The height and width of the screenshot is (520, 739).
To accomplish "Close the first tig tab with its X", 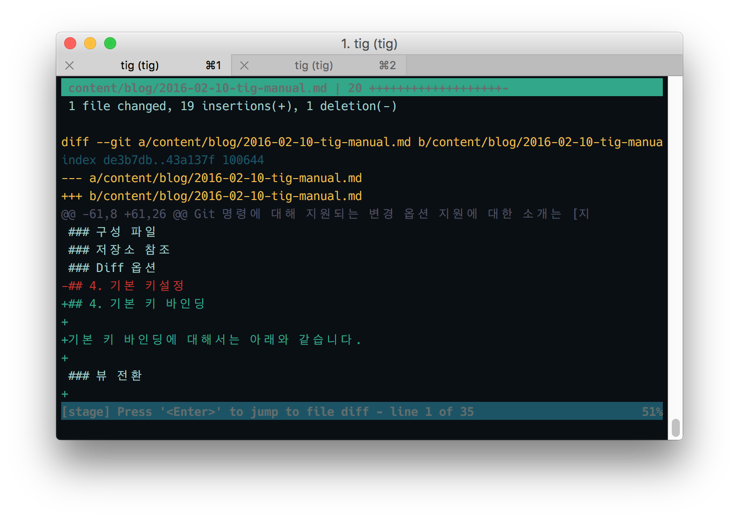I will click(69, 66).
